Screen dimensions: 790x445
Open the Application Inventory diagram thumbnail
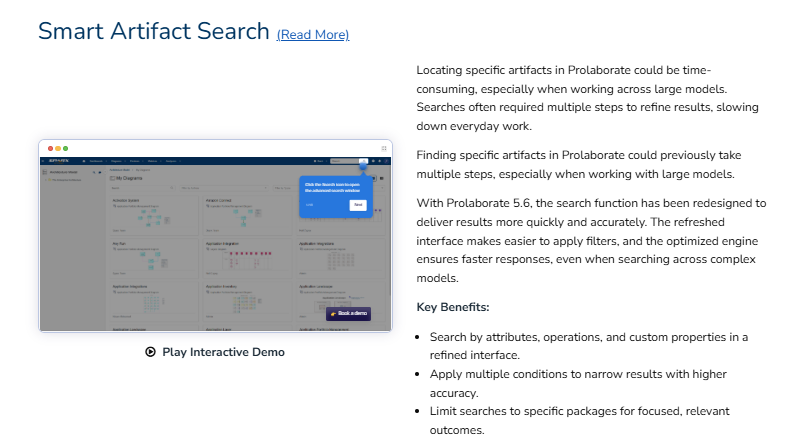click(x=247, y=301)
